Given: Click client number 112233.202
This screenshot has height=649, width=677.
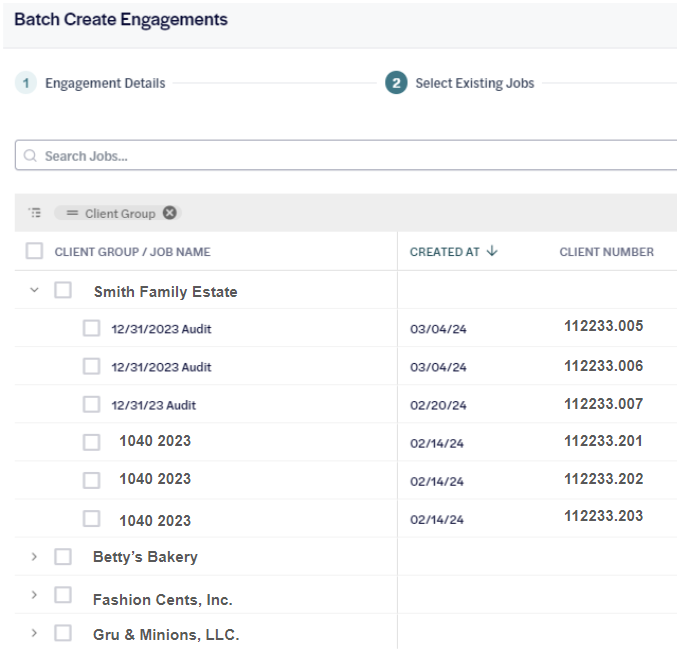Looking at the screenshot, I should click(603, 478).
